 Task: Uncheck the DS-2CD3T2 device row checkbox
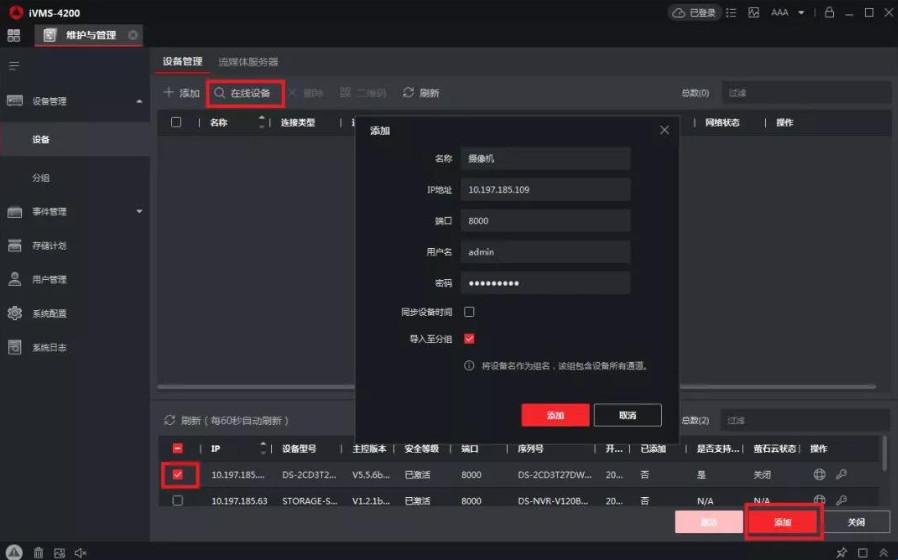click(178, 475)
